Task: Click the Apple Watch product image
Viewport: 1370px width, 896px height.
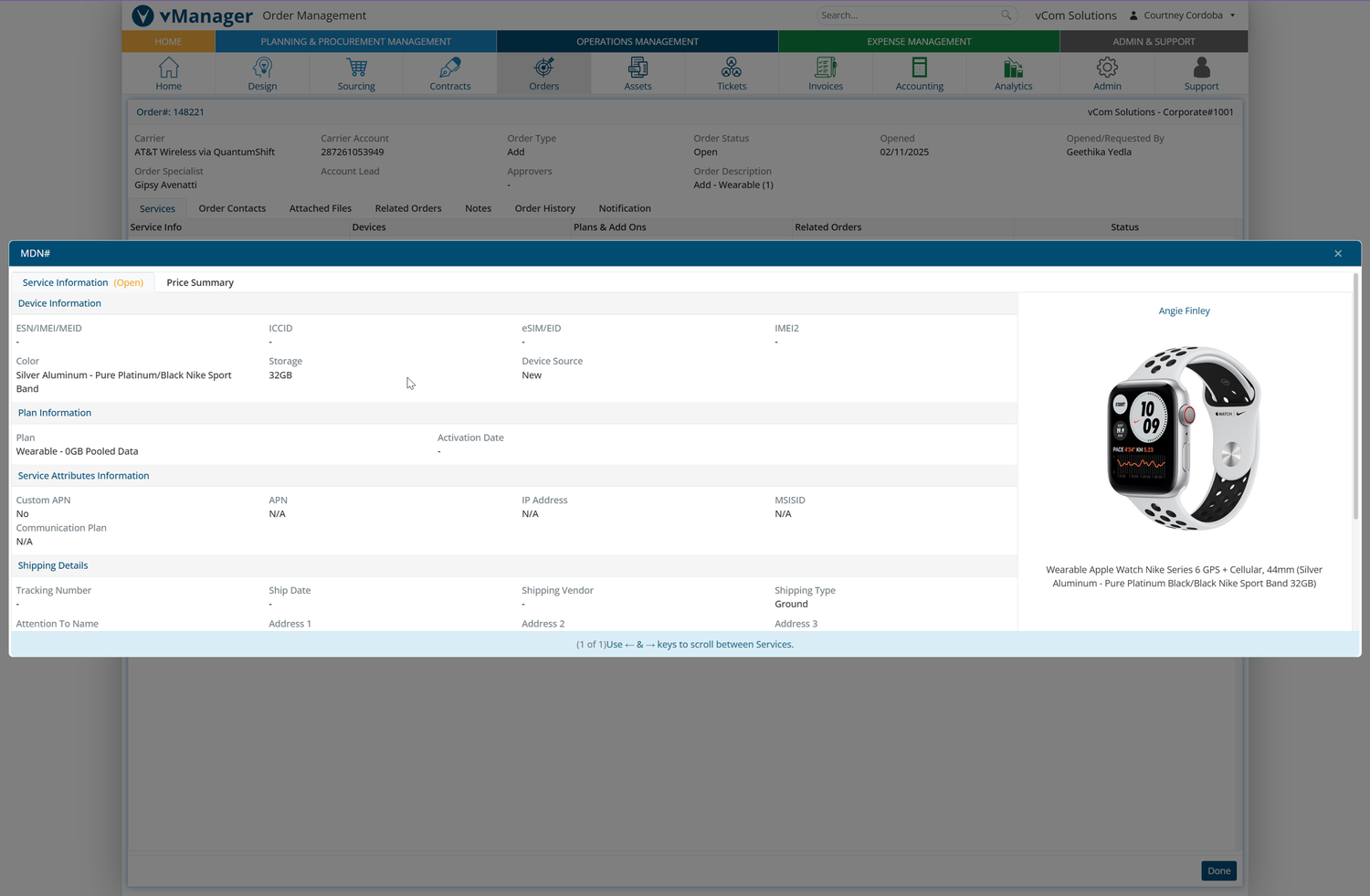Action: click(1185, 438)
